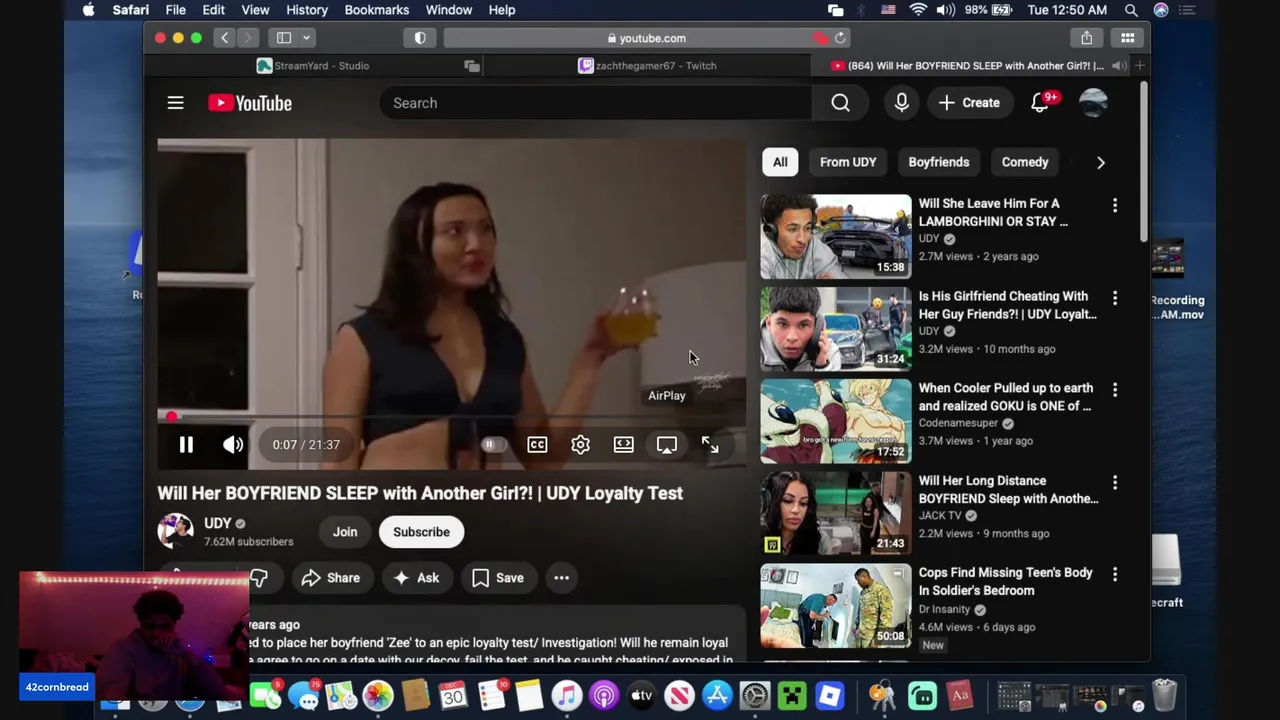Click the Ask button
This screenshot has height=720, width=1280.
click(x=416, y=578)
